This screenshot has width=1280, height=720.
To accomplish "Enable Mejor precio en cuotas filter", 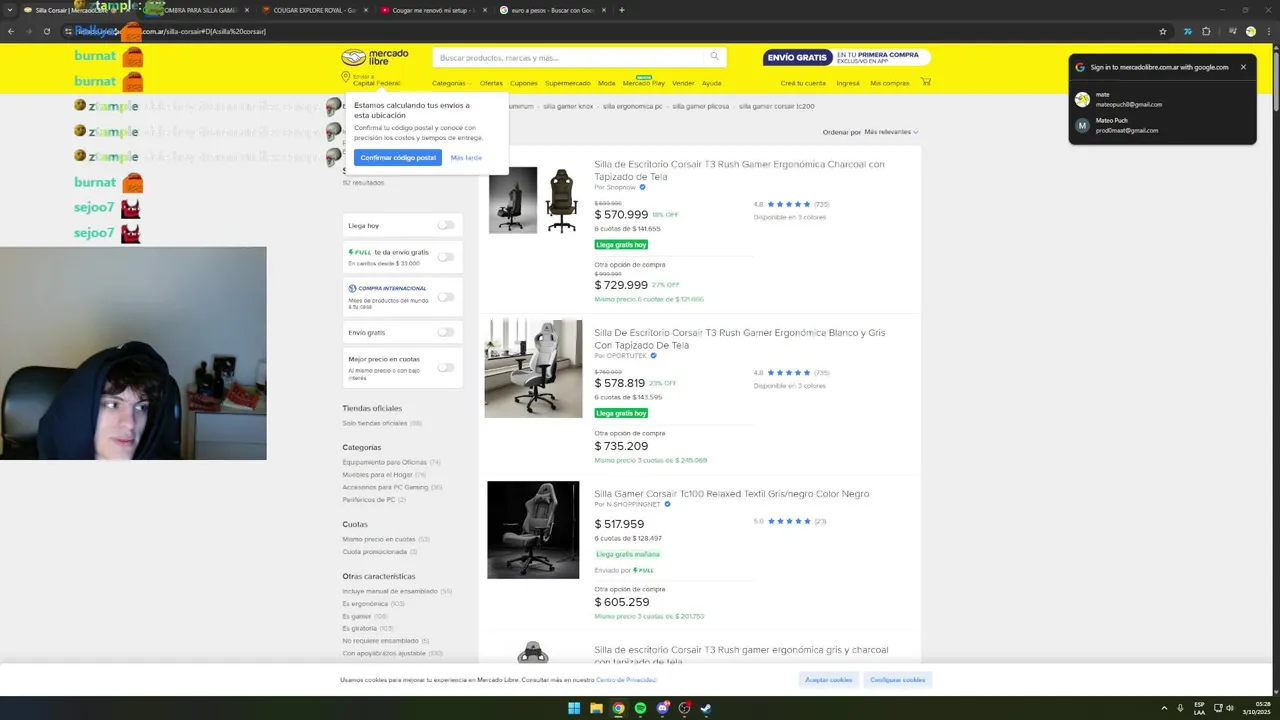I will tap(446, 367).
